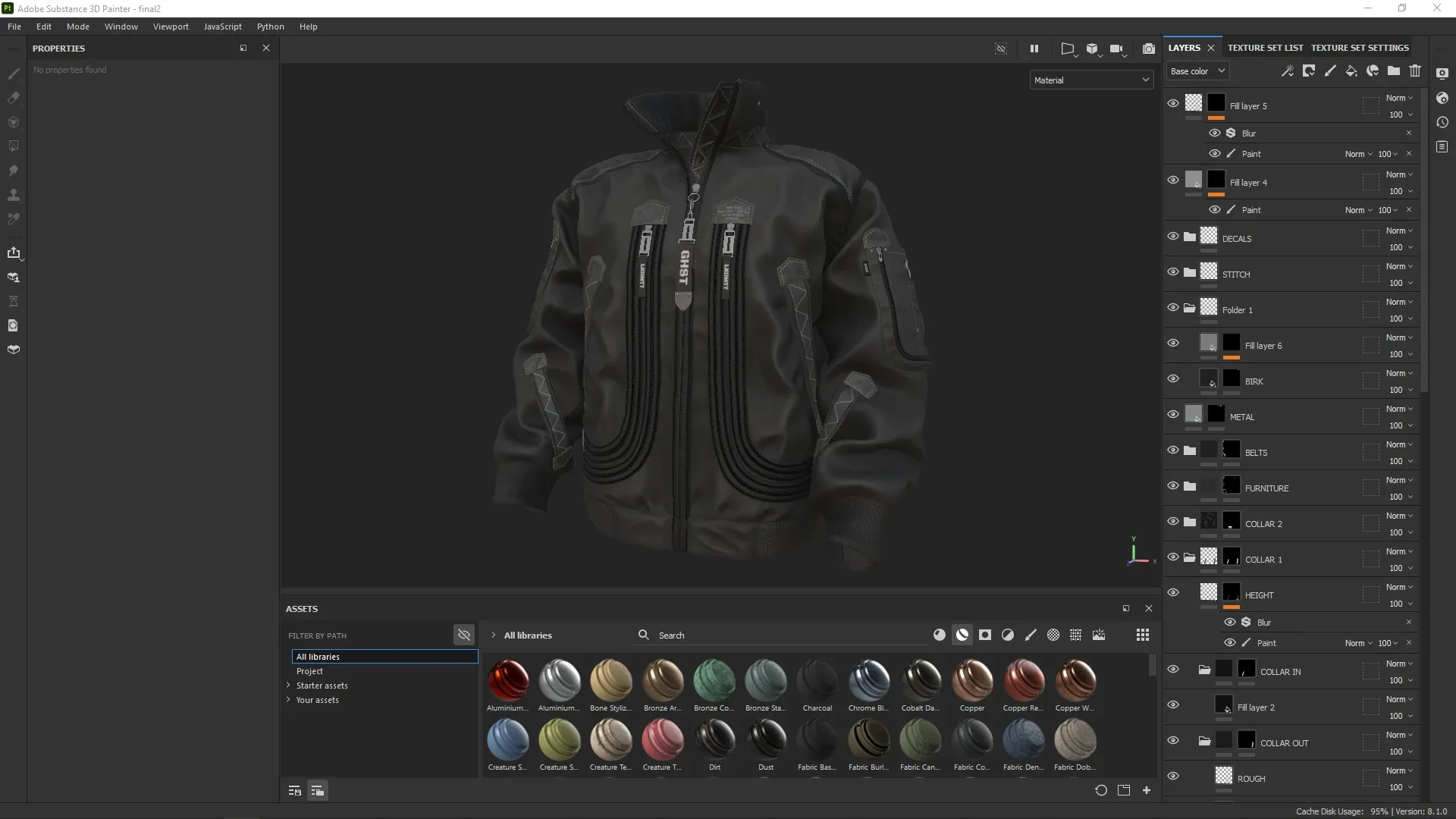Select the Projection tool in left toolbar
This screenshot has height=819, width=1456.
click(13, 122)
